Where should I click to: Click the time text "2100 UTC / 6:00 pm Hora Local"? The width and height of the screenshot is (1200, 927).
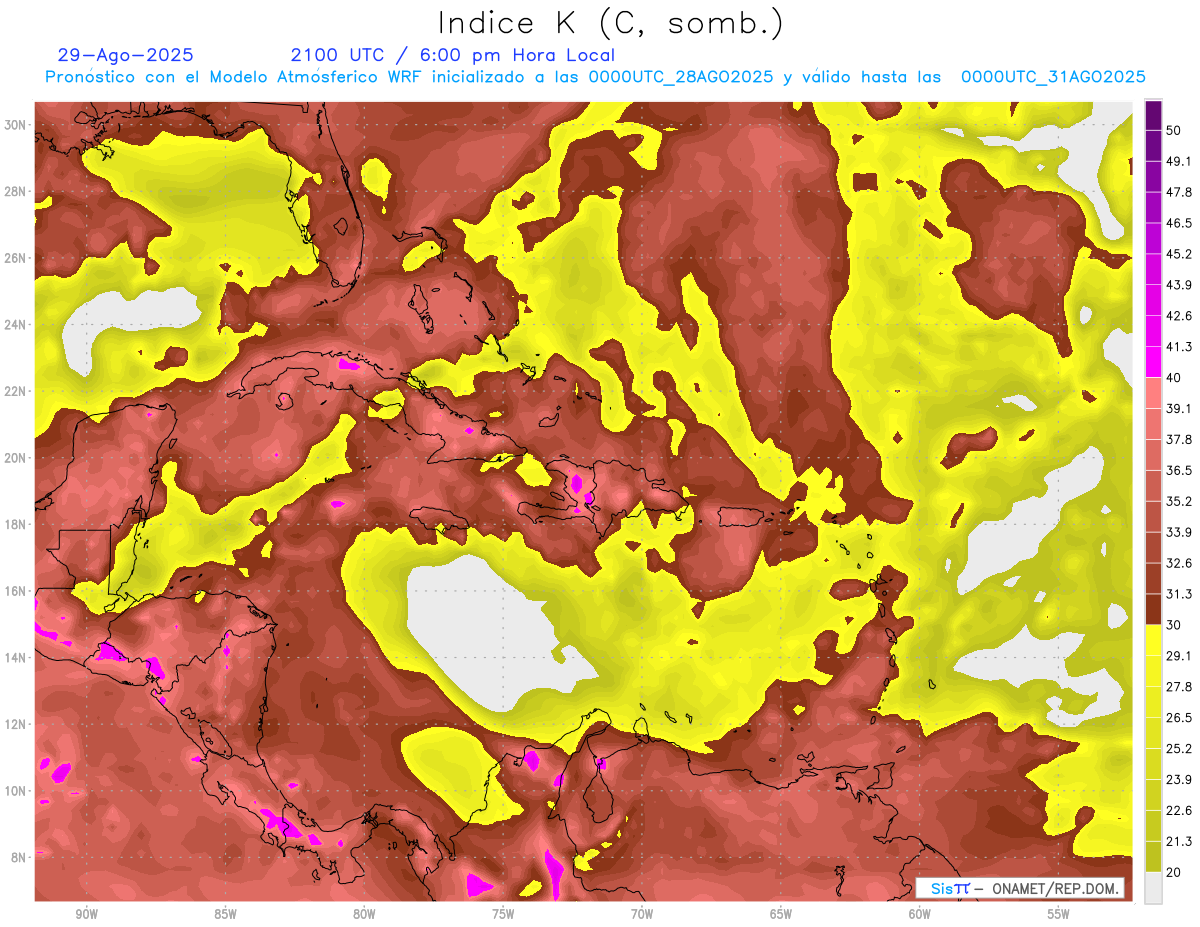pos(453,55)
